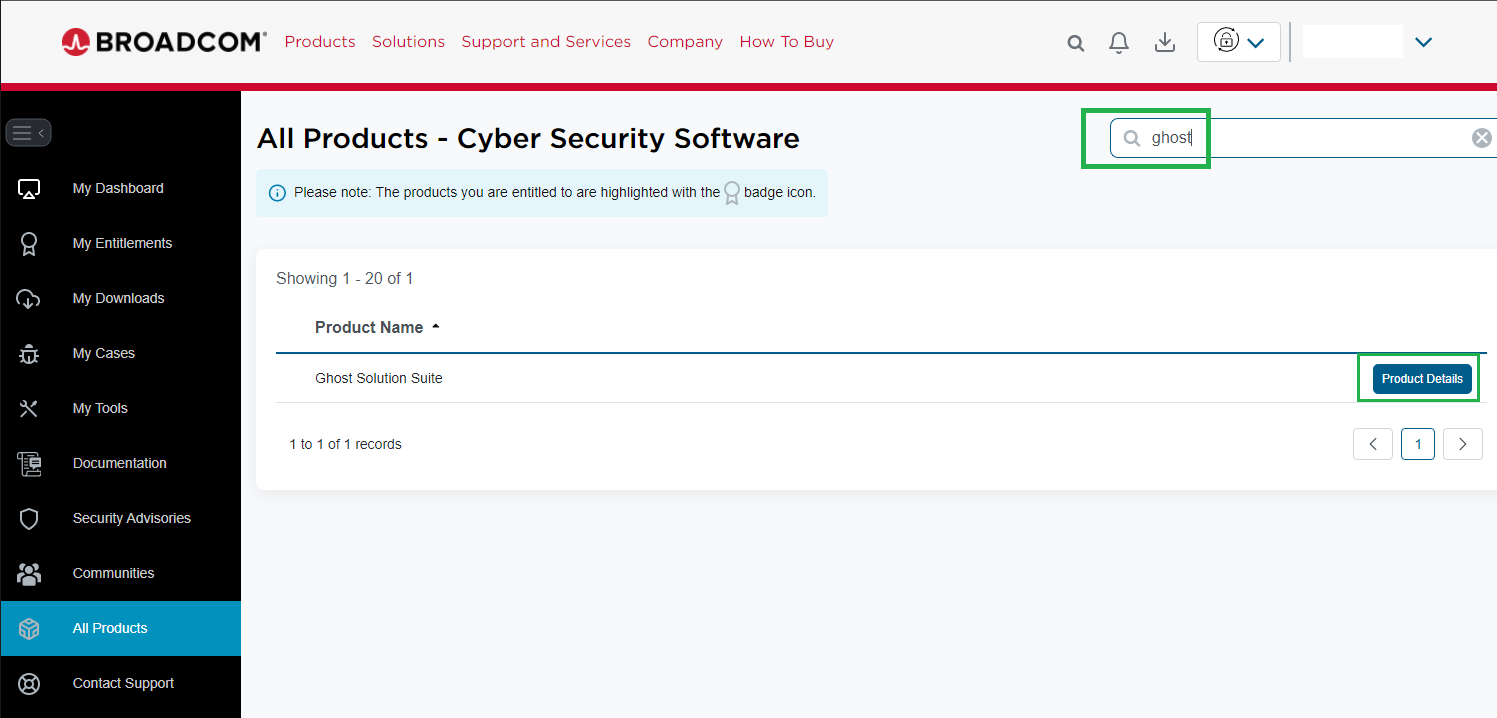This screenshot has width=1497, height=718.
Task: Open My Downloads via its cloud icon
Action: [x=29, y=298]
